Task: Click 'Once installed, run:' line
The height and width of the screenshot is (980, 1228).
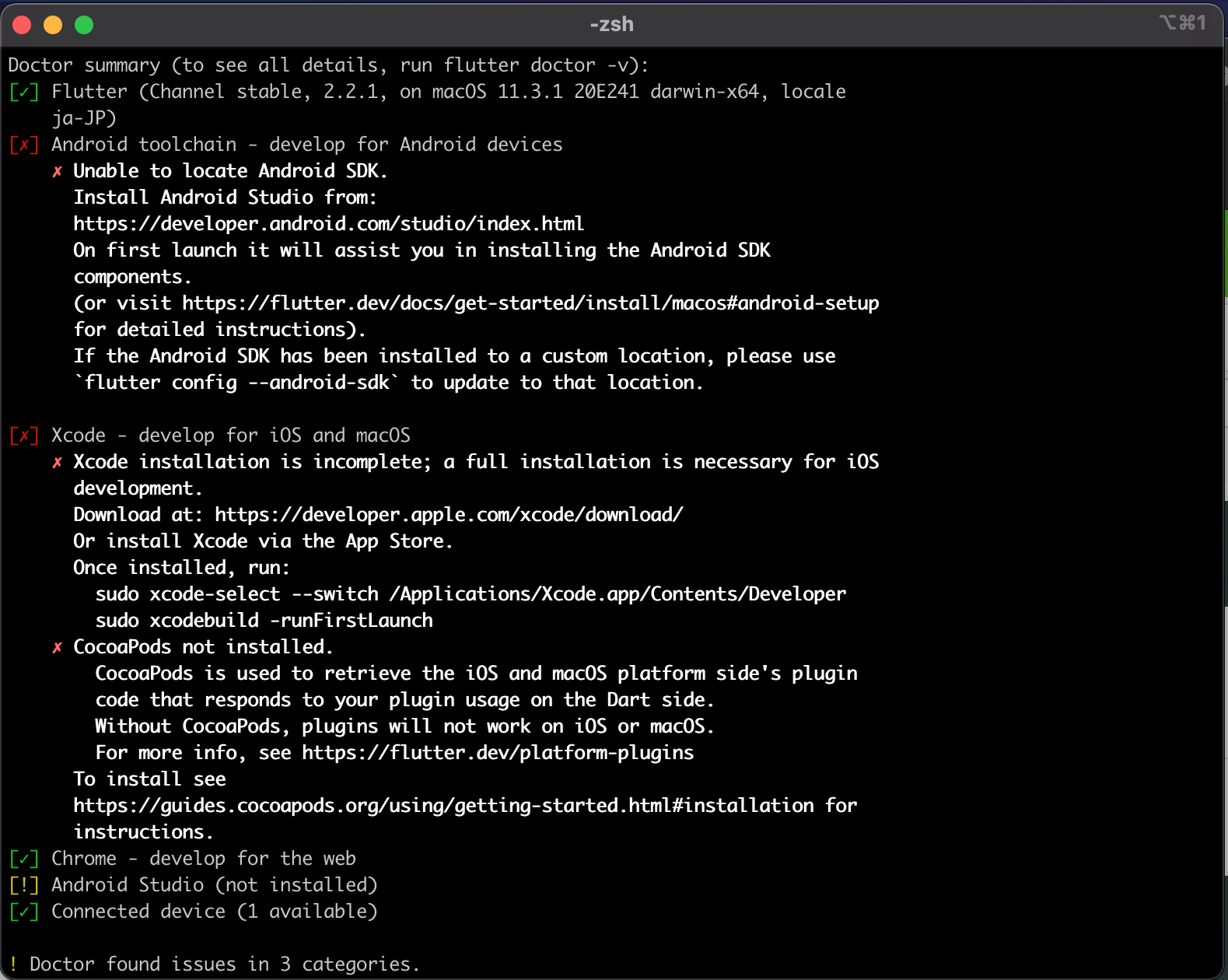Action: click(x=182, y=568)
